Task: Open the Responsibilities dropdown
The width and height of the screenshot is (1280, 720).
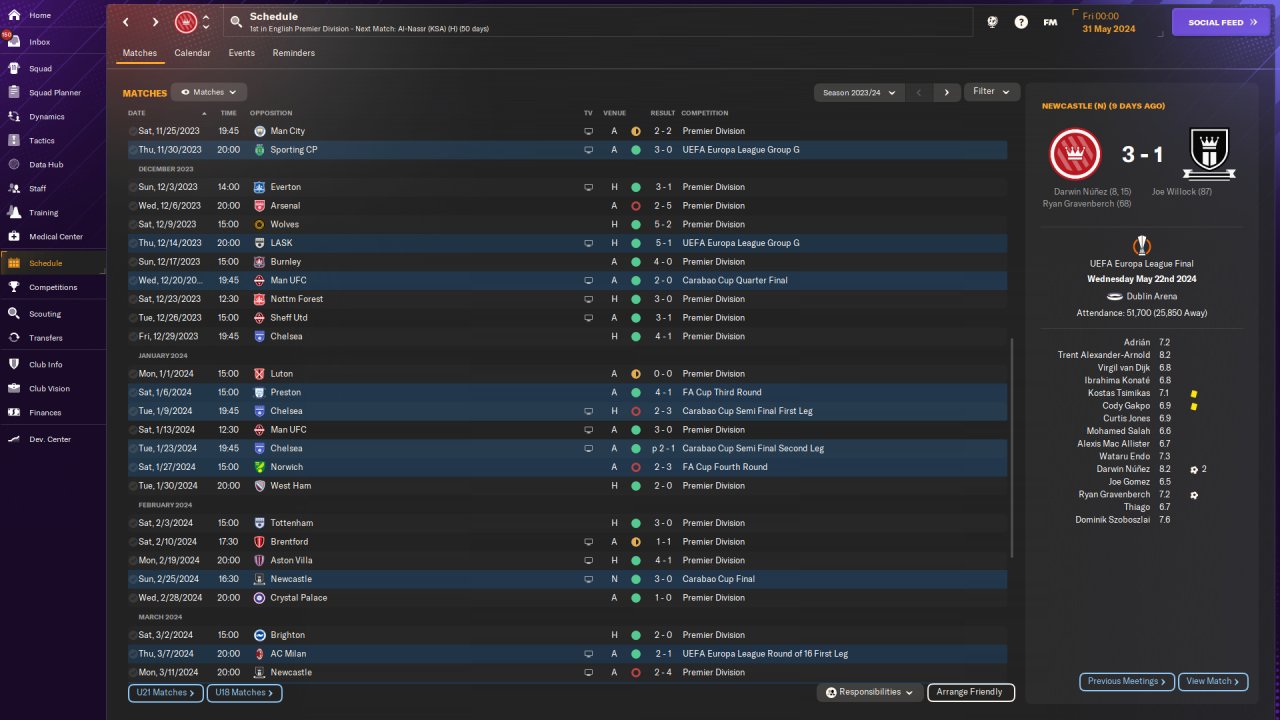Action: (x=869, y=692)
